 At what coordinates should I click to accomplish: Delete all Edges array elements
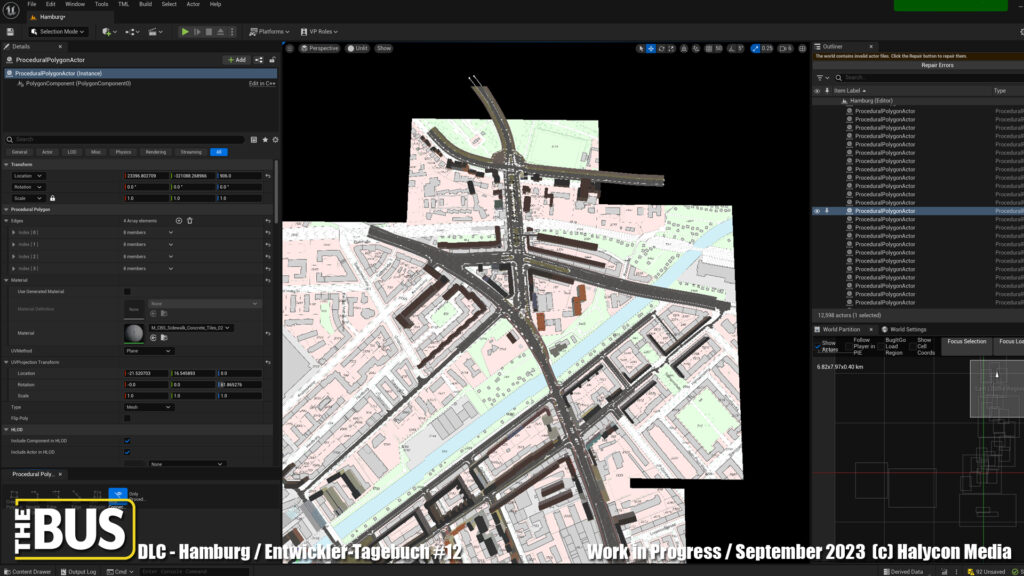tap(190, 220)
